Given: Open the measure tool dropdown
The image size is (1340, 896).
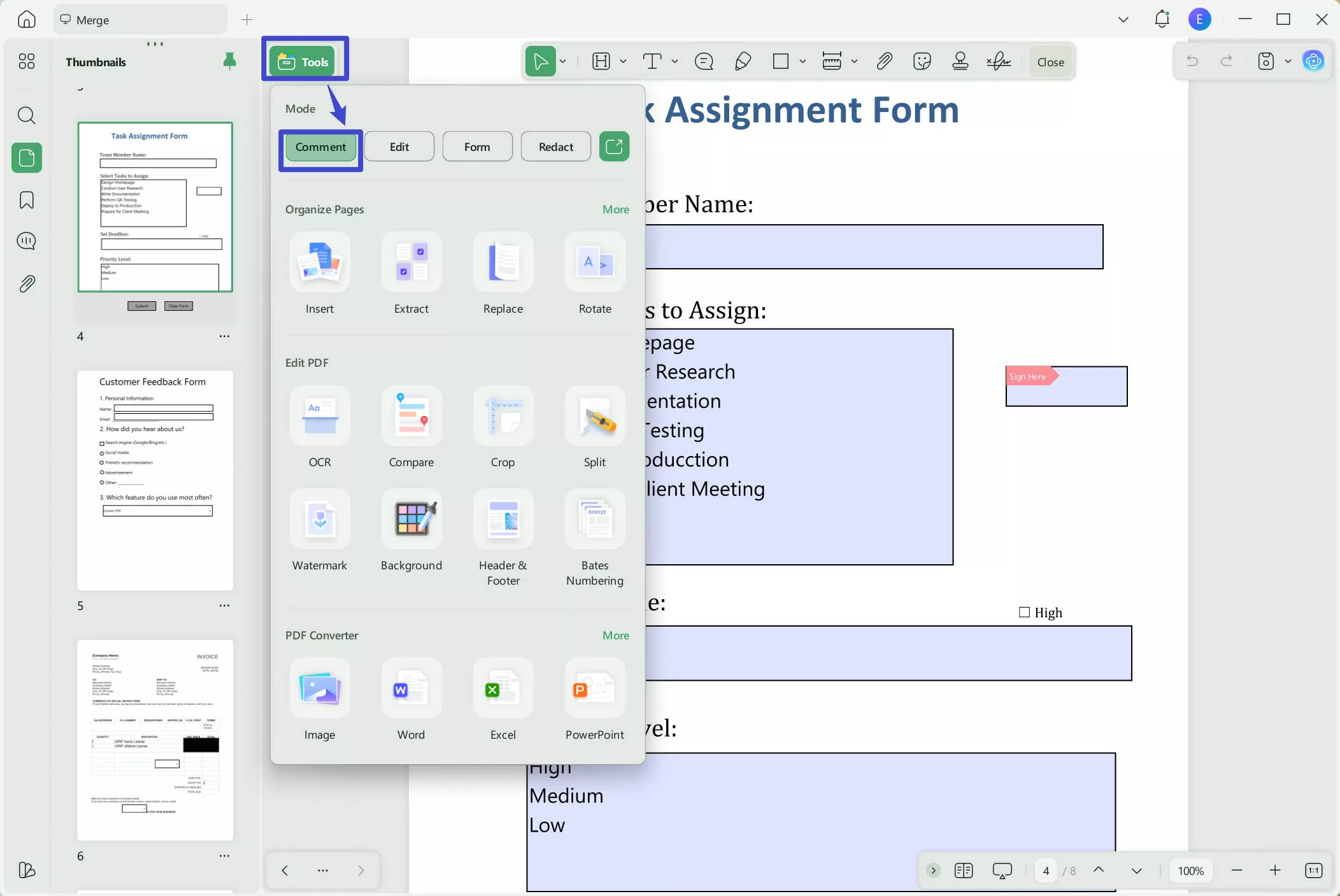Looking at the screenshot, I should click(854, 61).
